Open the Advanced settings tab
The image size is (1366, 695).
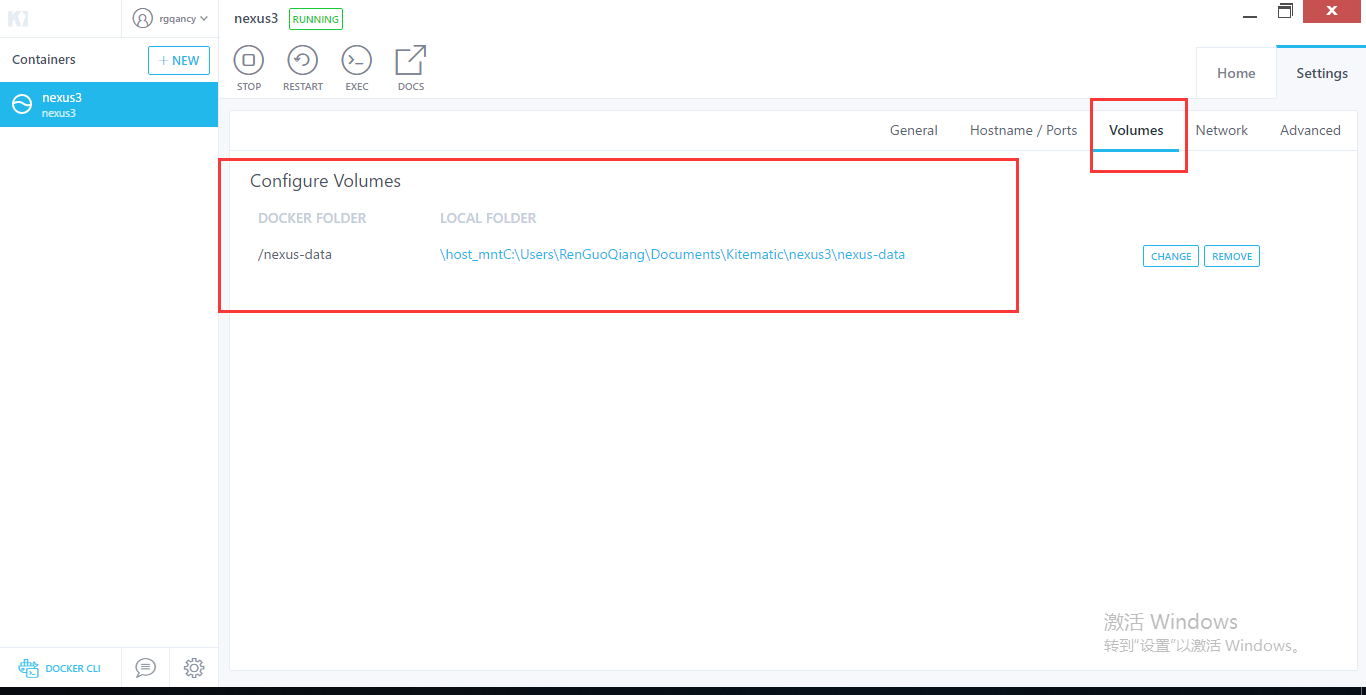point(1310,130)
